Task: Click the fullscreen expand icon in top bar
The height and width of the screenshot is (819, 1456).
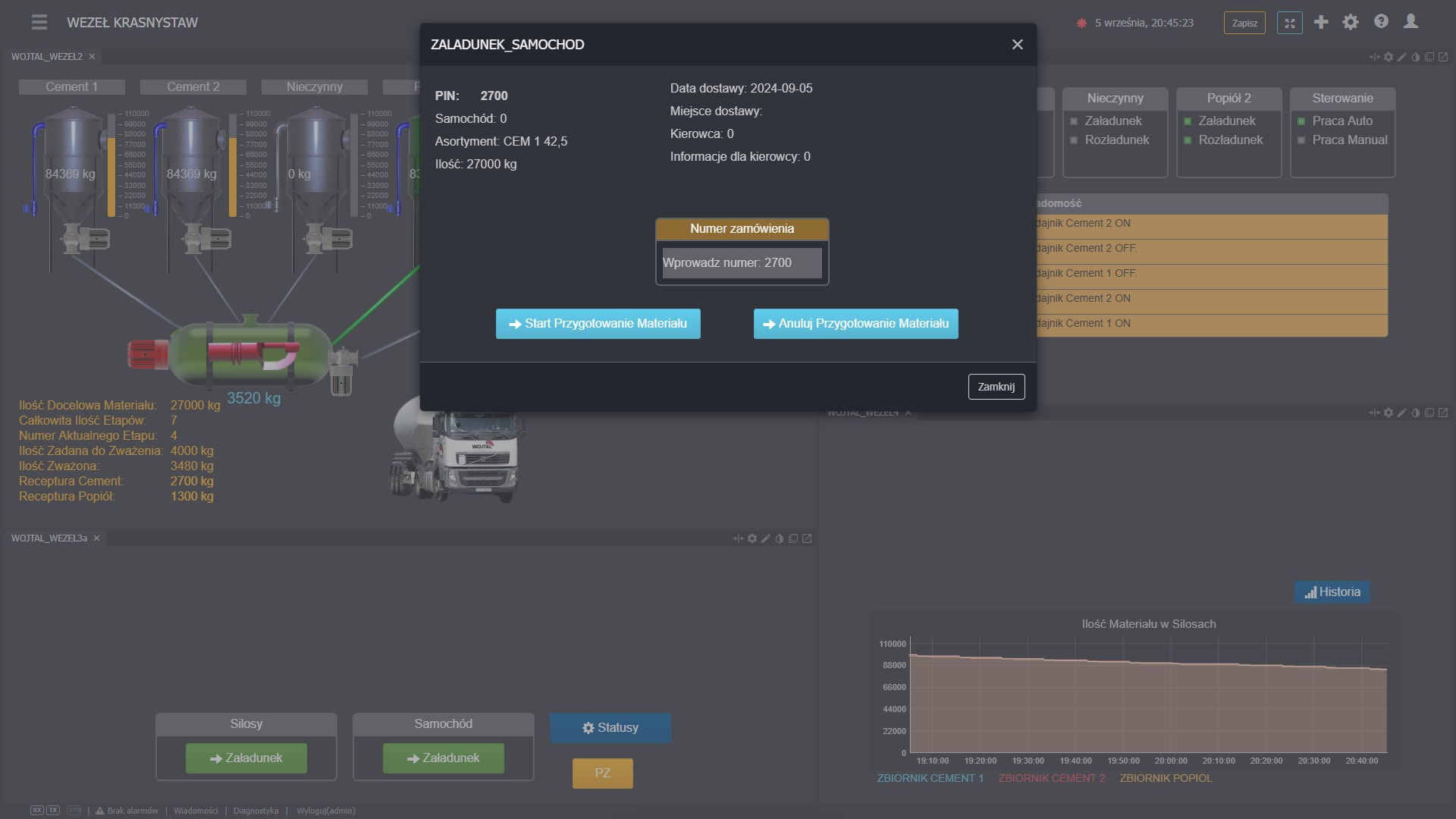Action: click(1290, 23)
